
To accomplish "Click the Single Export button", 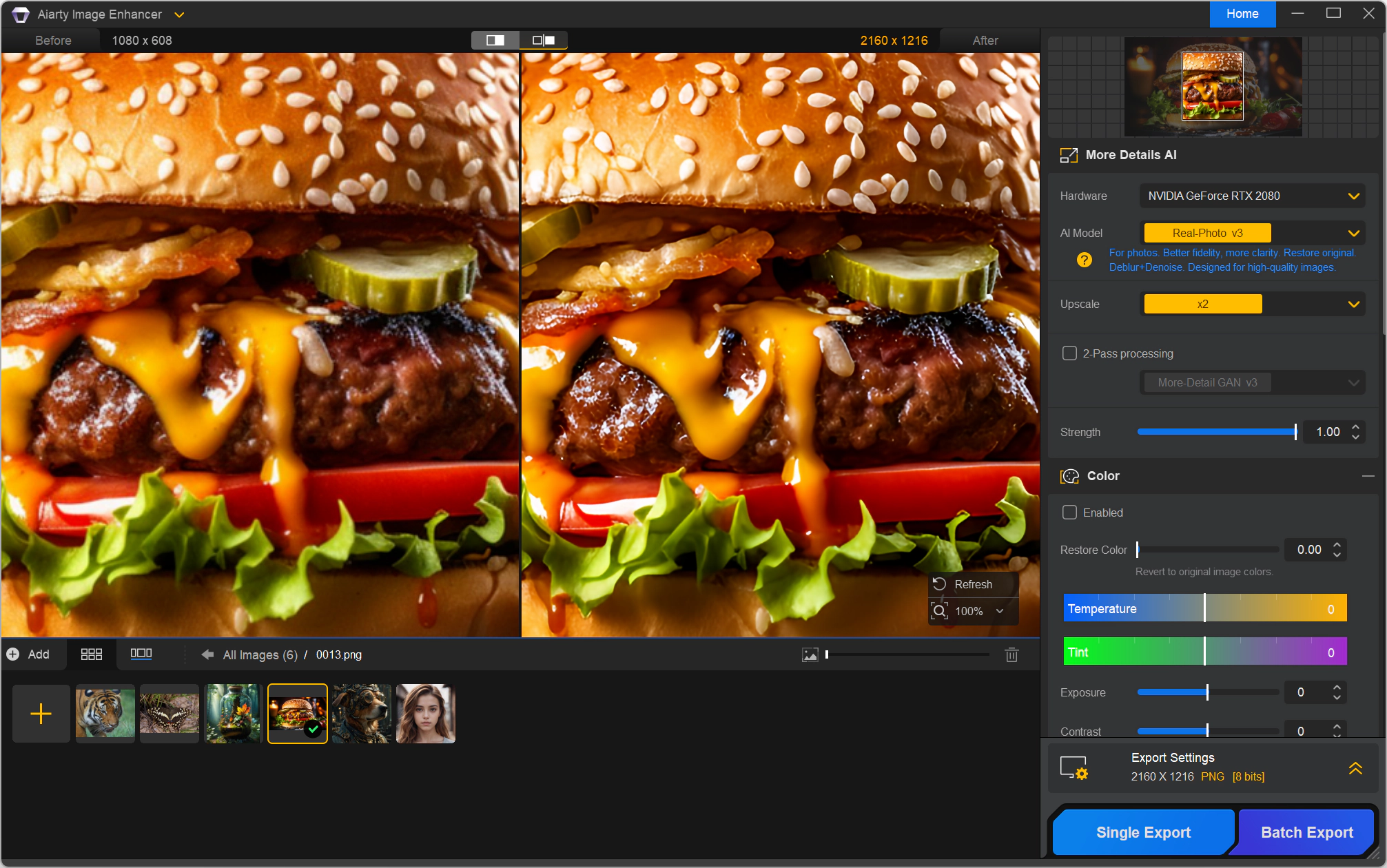I will point(1143,832).
